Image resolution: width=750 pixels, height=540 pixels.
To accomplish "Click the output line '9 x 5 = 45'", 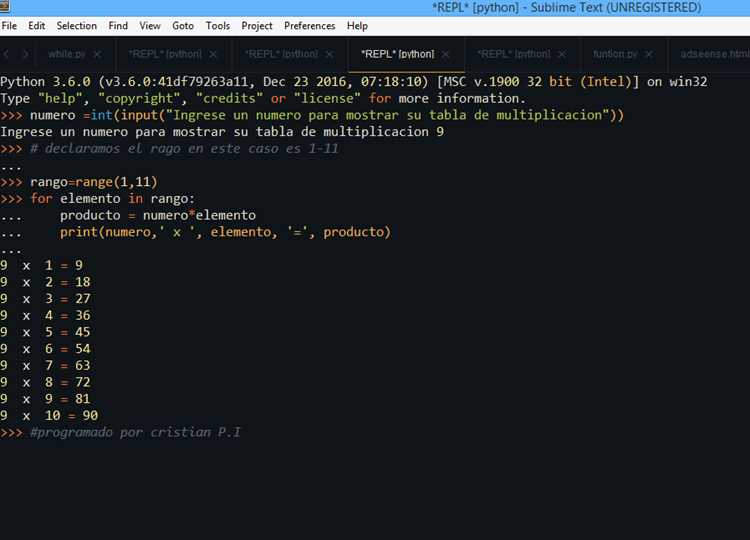I will pyautogui.click(x=45, y=332).
